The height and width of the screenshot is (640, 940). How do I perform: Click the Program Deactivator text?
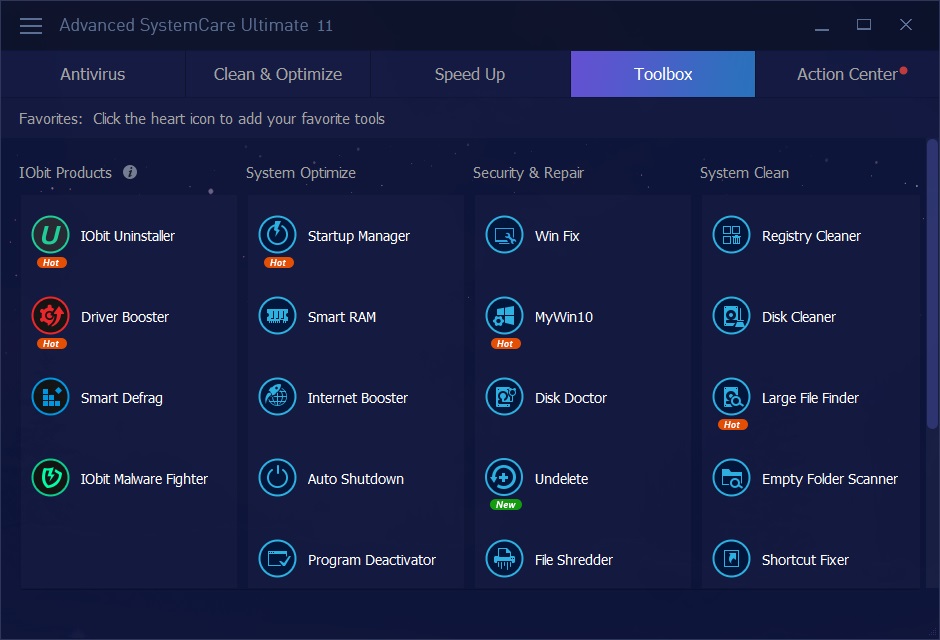[372, 560]
